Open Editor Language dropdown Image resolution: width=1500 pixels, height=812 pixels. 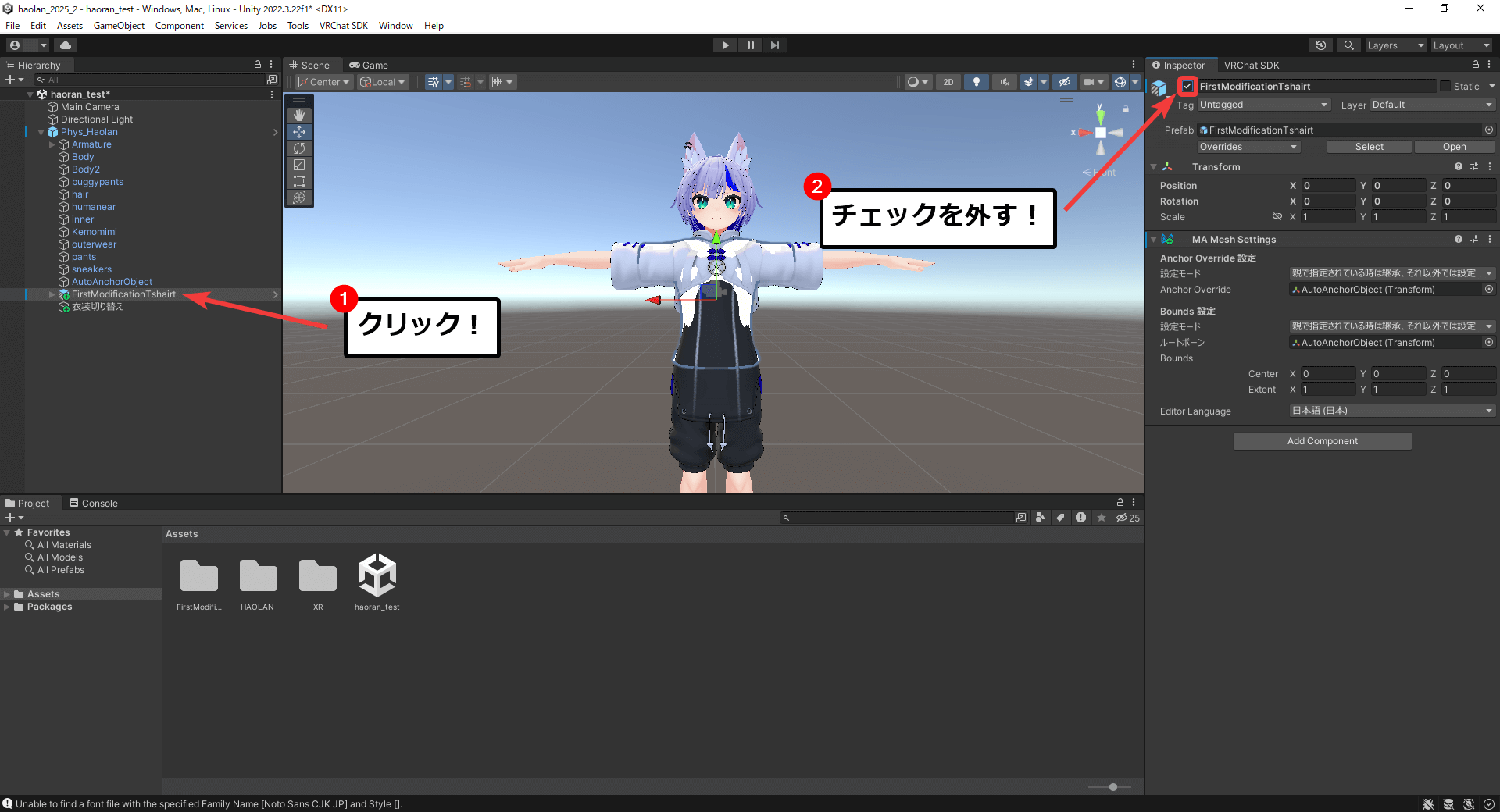pyautogui.click(x=1391, y=411)
